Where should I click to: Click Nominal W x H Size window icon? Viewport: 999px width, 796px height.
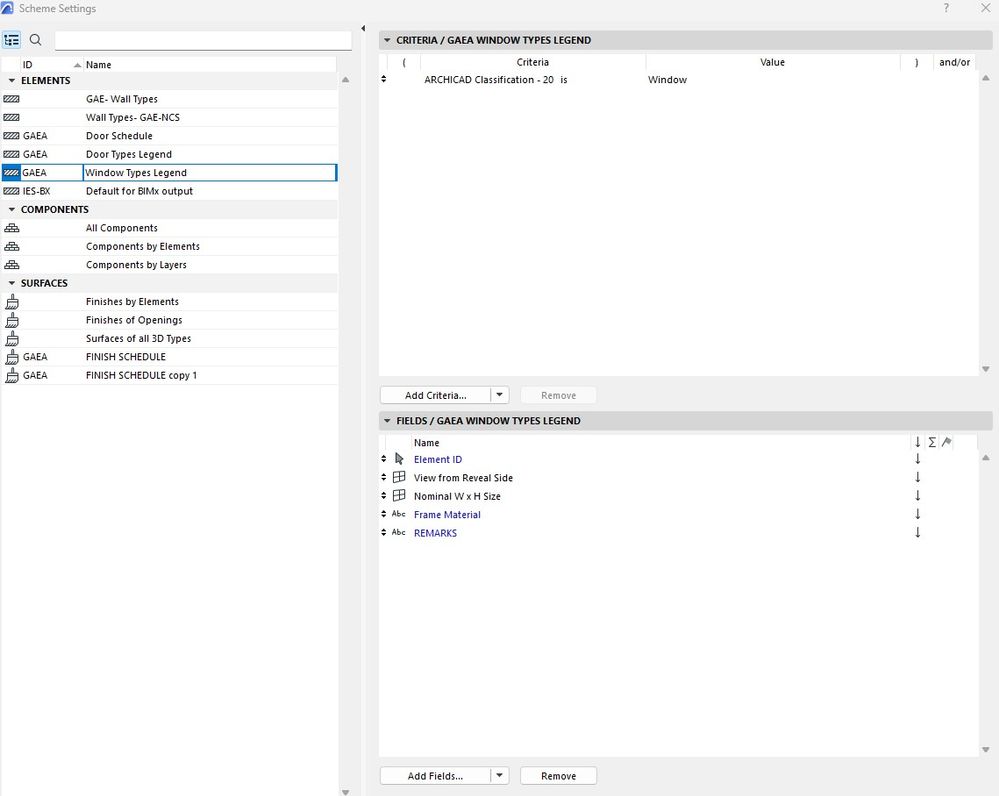(x=399, y=496)
